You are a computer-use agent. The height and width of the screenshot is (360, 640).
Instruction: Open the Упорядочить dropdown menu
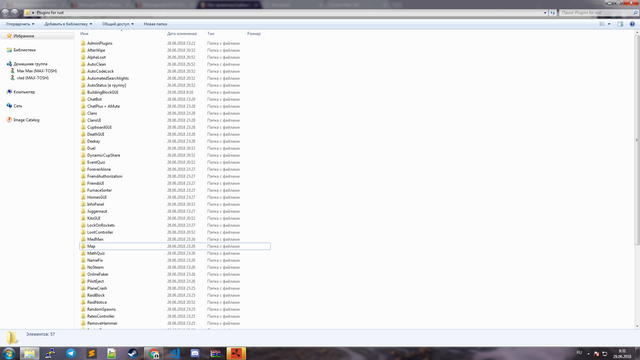(20, 24)
